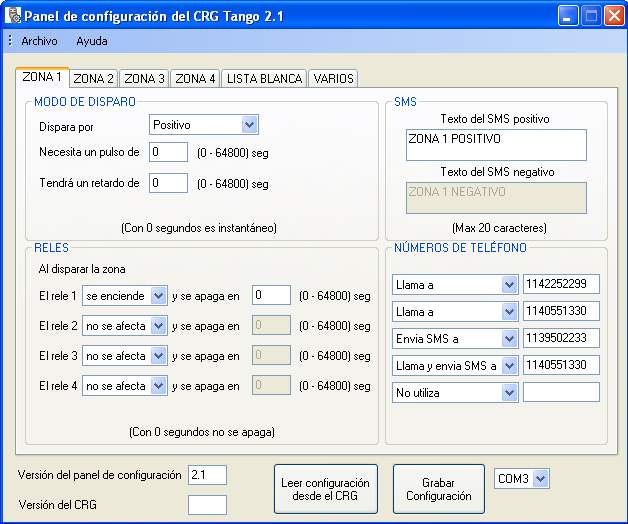Open the El rele 3 action dropdown
628x524 pixels.
pos(125,356)
